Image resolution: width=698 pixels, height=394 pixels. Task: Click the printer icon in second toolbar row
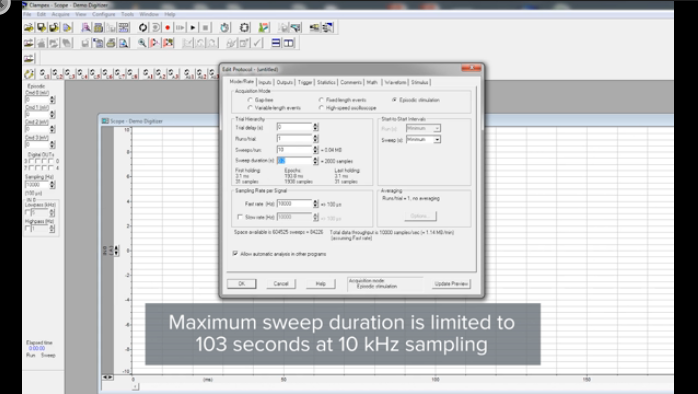point(110,43)
